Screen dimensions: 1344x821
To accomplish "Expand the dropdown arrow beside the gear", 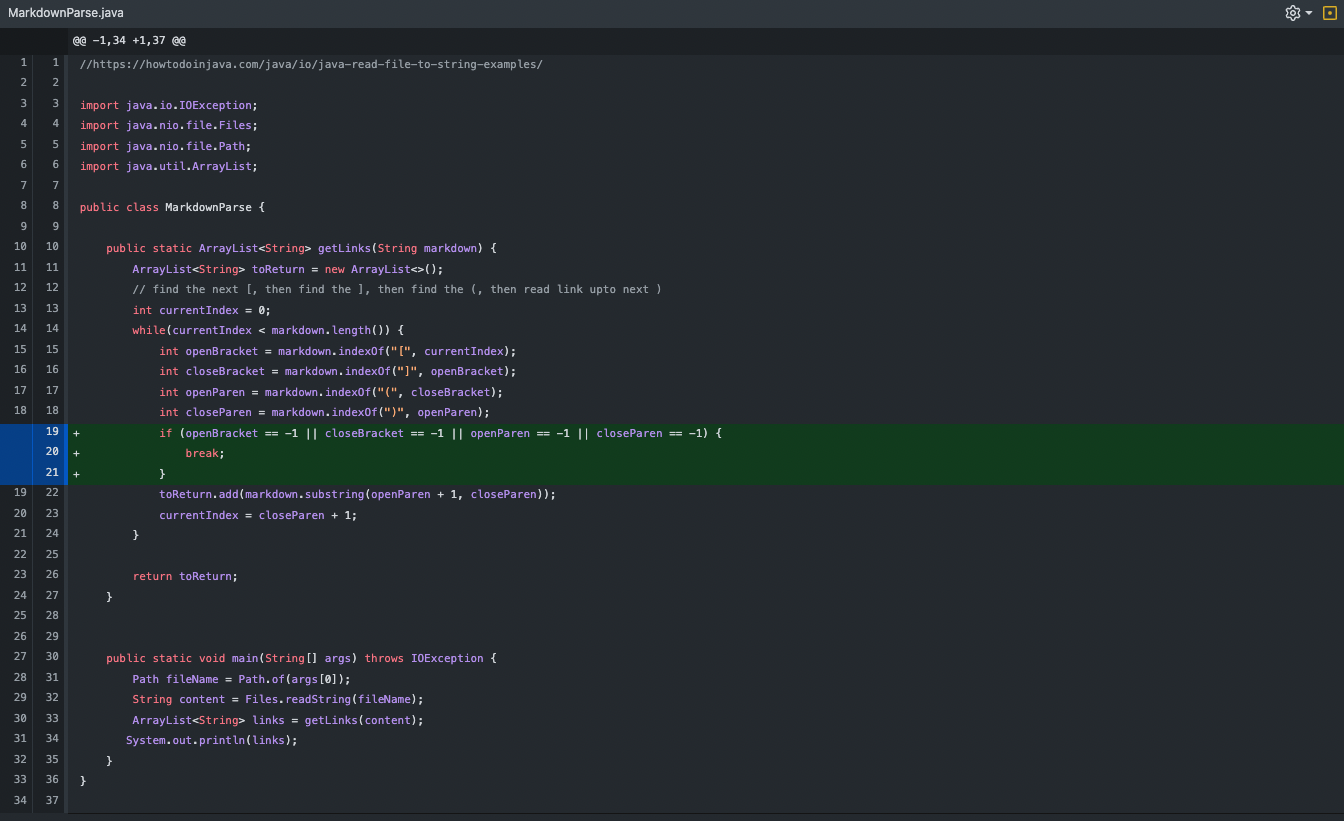I will tap(1309, 13).
